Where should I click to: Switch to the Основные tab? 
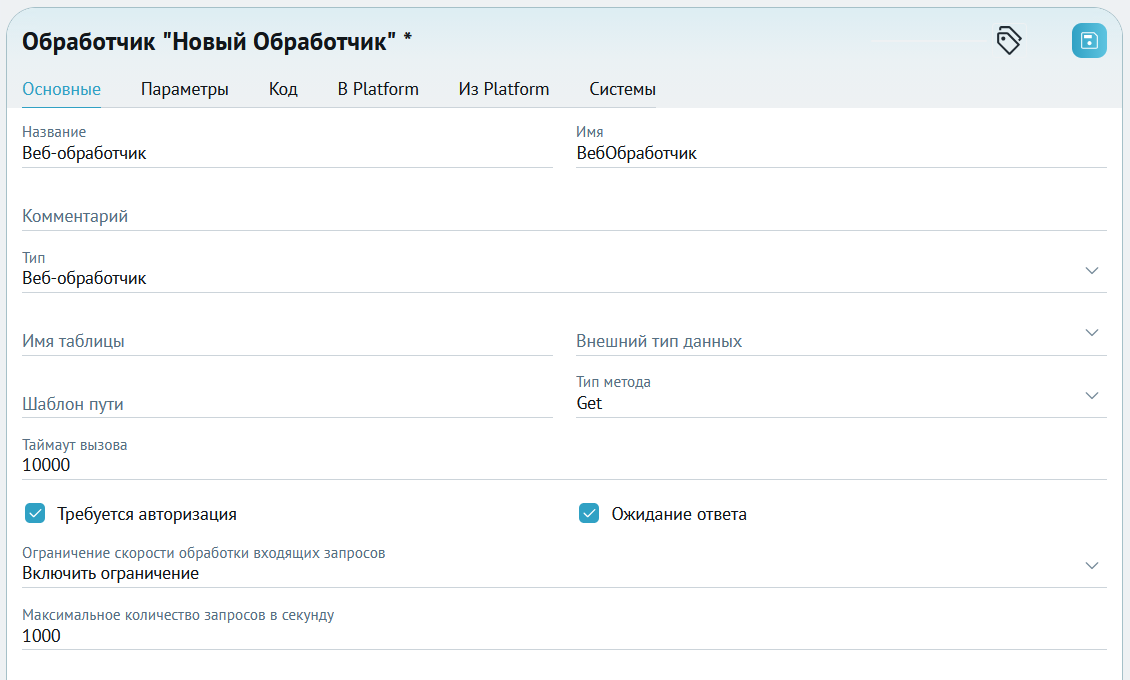pos(61,89)
